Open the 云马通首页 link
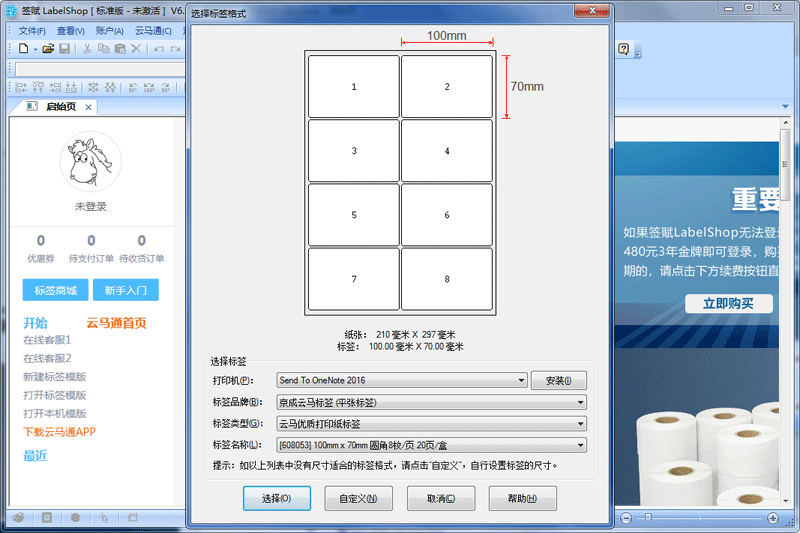 (116, 323)
